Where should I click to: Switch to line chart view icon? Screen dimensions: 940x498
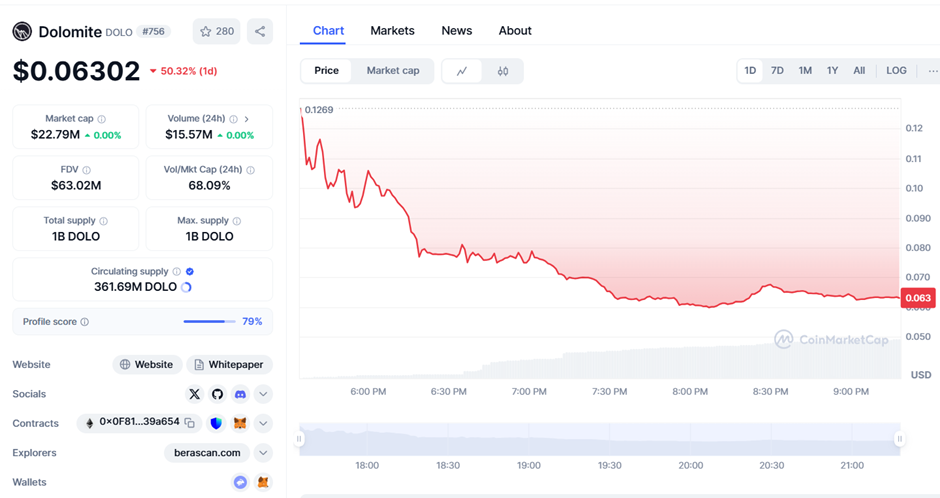tap(462, 71)
